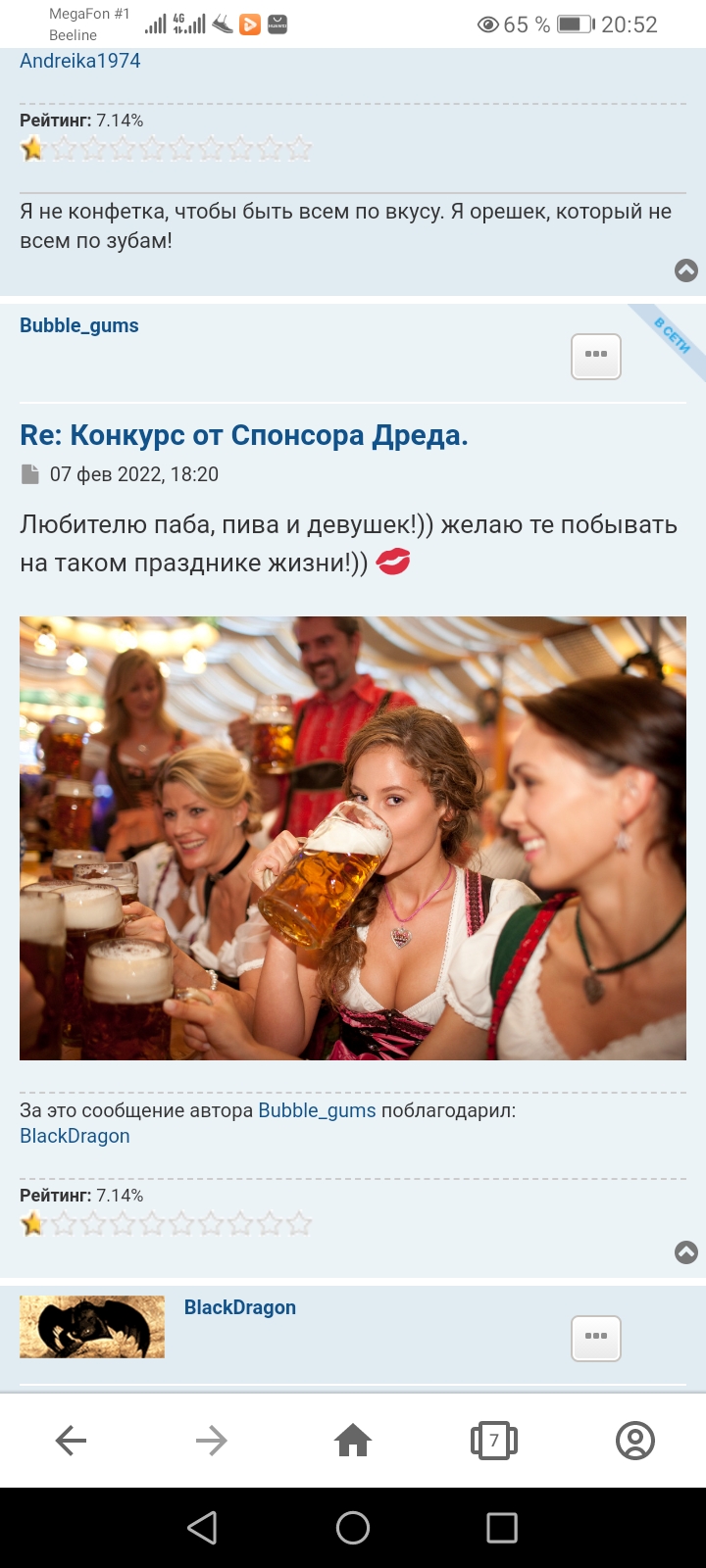This screenshot has width=706, height=1568.
Task: Jump to top arrow under Andreika1974 signature
Action: click(x=686, y=270)
